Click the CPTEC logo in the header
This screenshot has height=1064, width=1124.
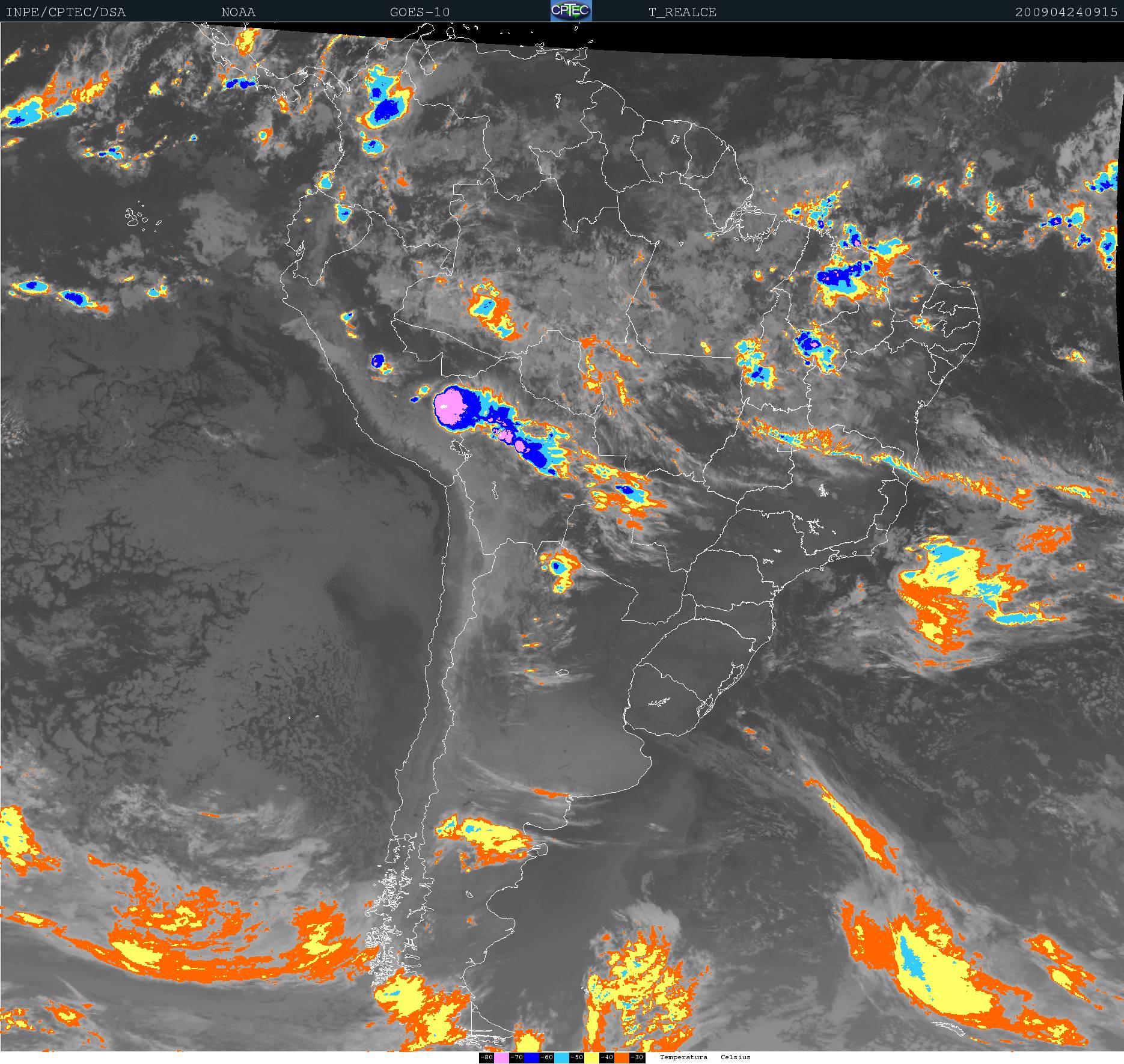tap(571, 11)
